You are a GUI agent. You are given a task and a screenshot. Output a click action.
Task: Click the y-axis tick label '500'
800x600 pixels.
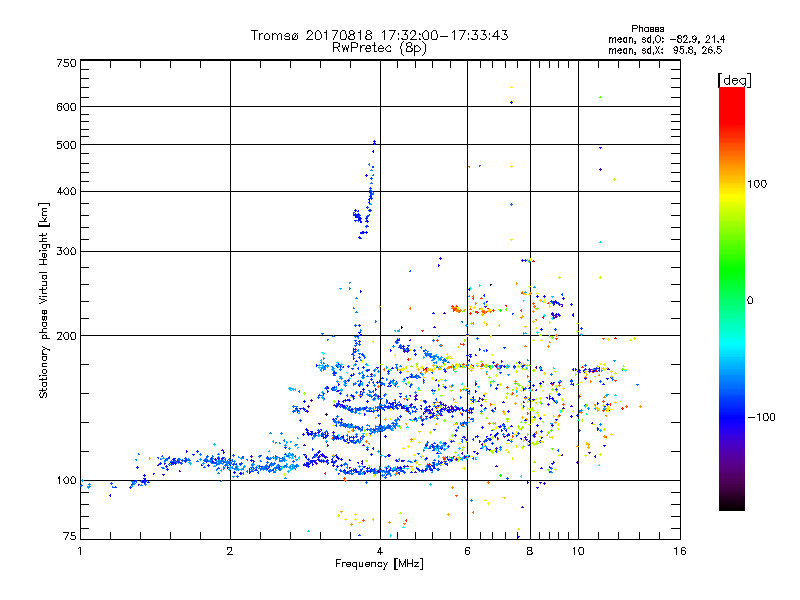tap(66, 145)
